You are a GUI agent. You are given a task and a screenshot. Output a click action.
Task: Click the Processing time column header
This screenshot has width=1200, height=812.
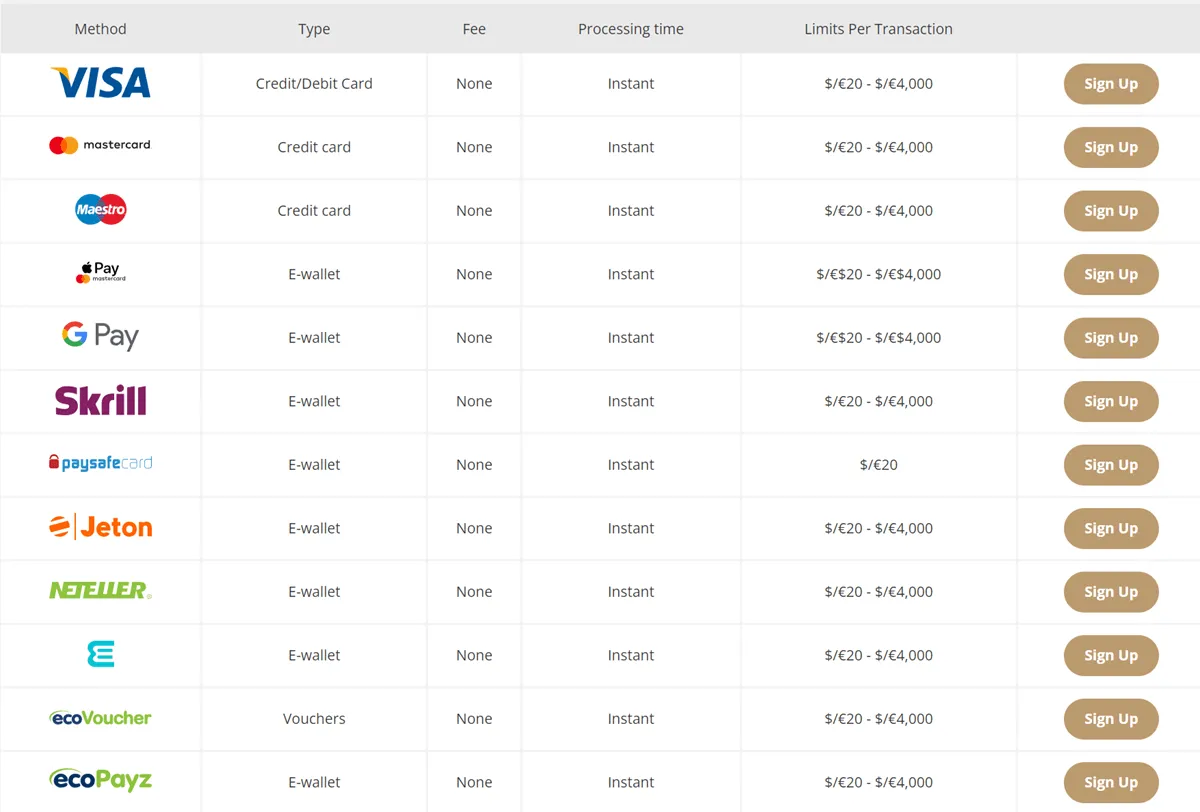pos(630,29)
